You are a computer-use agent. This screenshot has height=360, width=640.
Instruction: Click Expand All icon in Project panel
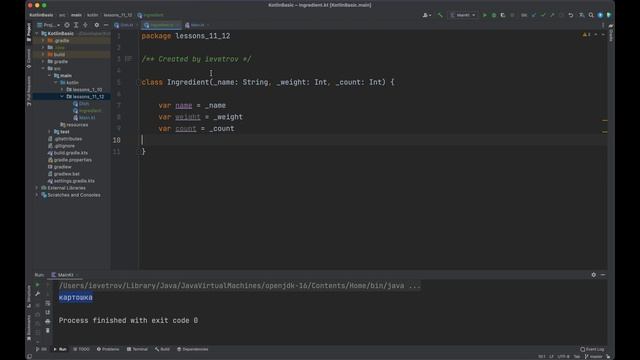pyautogui.click(x=76, y=25)
